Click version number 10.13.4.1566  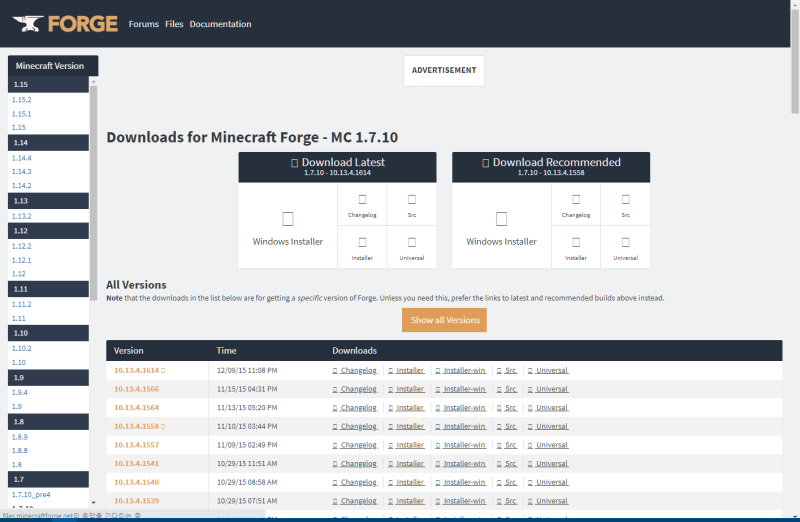[x=136, y=389]
